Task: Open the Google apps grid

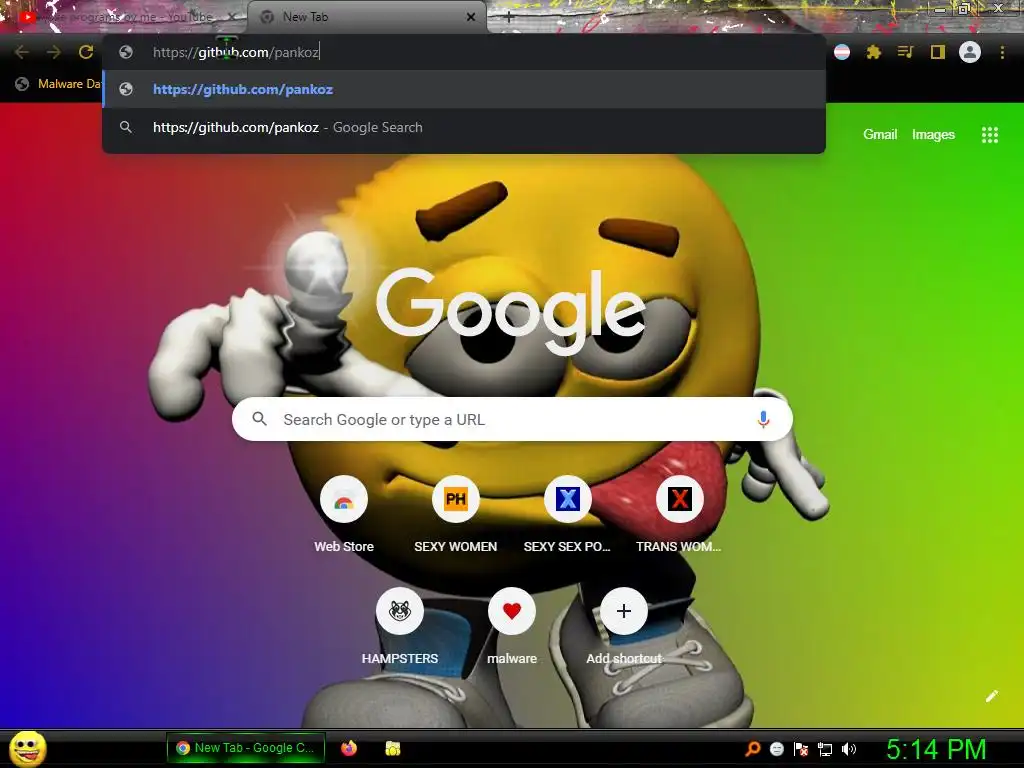Action: tap(990, 135)
